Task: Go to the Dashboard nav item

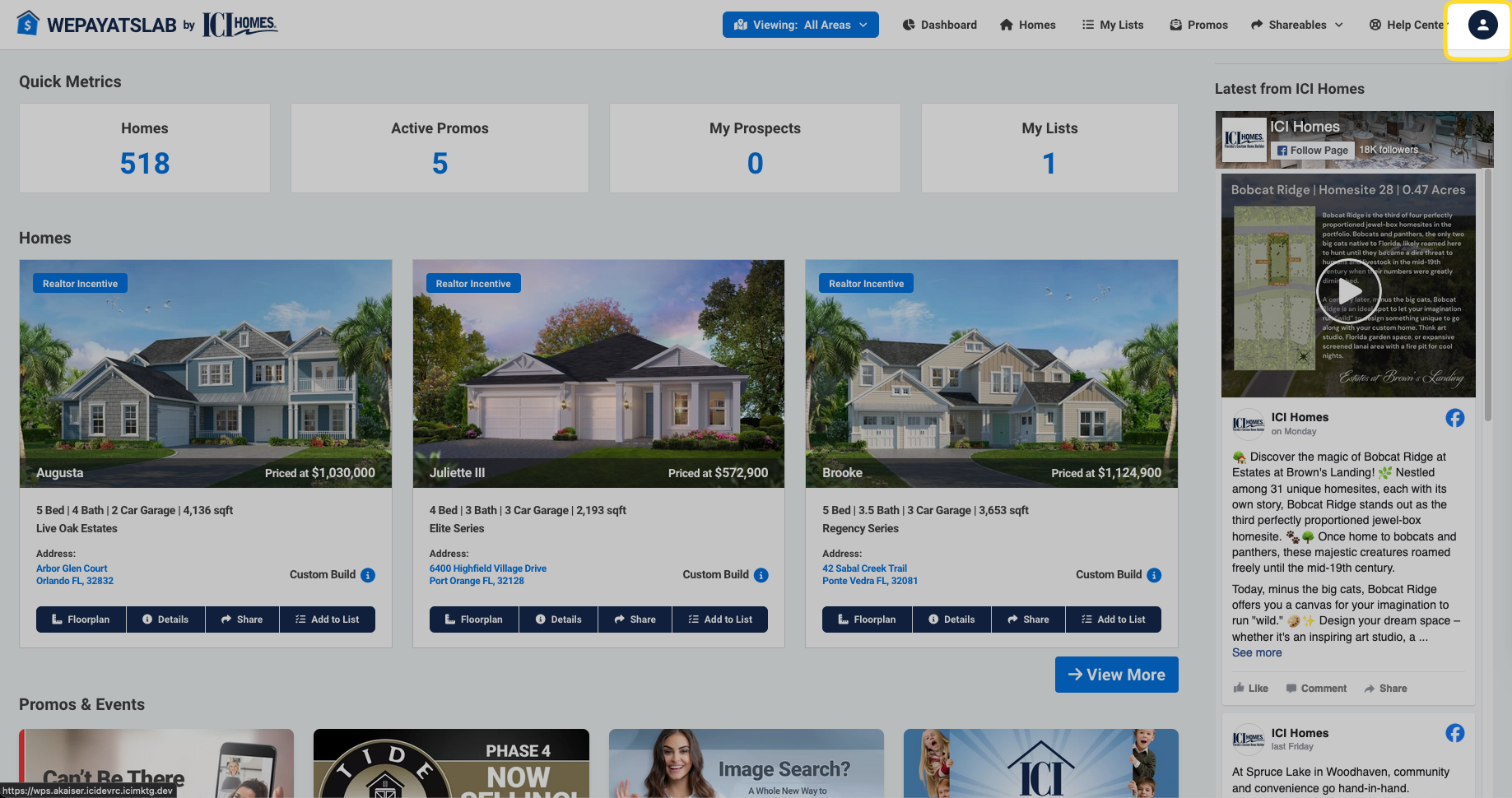Action: (x=940, y=25)
